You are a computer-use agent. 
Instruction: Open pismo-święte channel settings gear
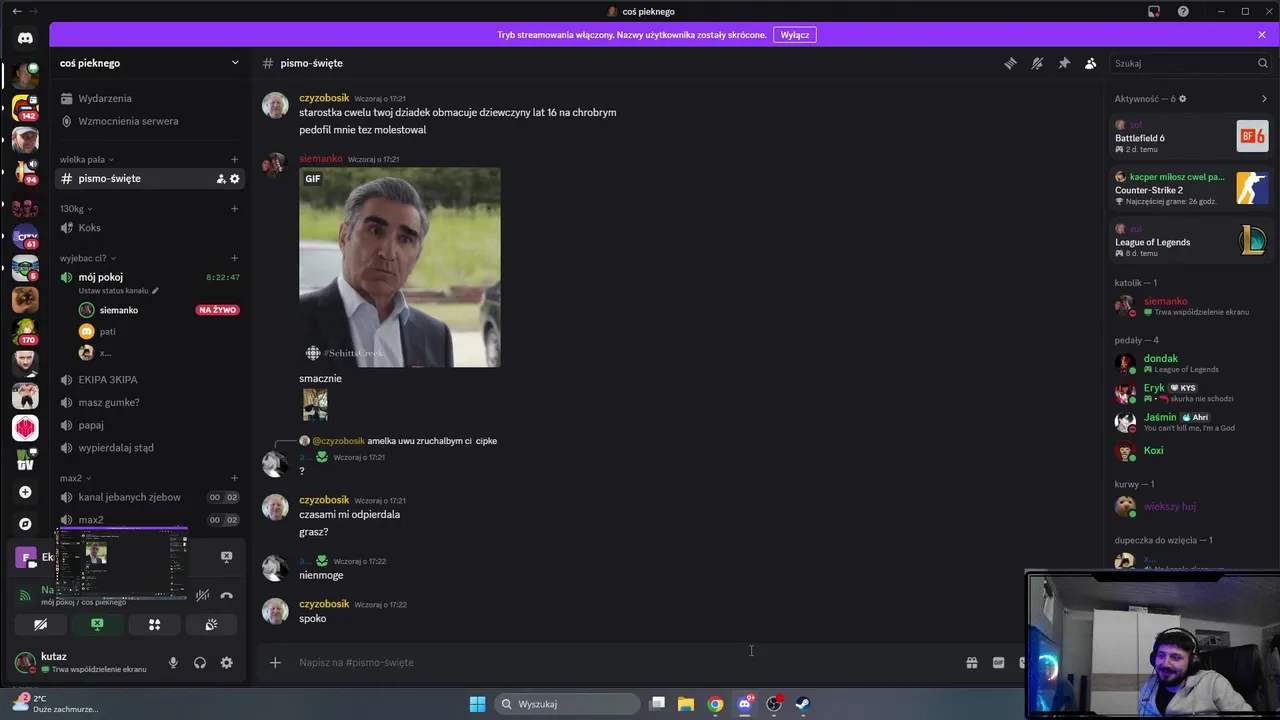(235, 179)
